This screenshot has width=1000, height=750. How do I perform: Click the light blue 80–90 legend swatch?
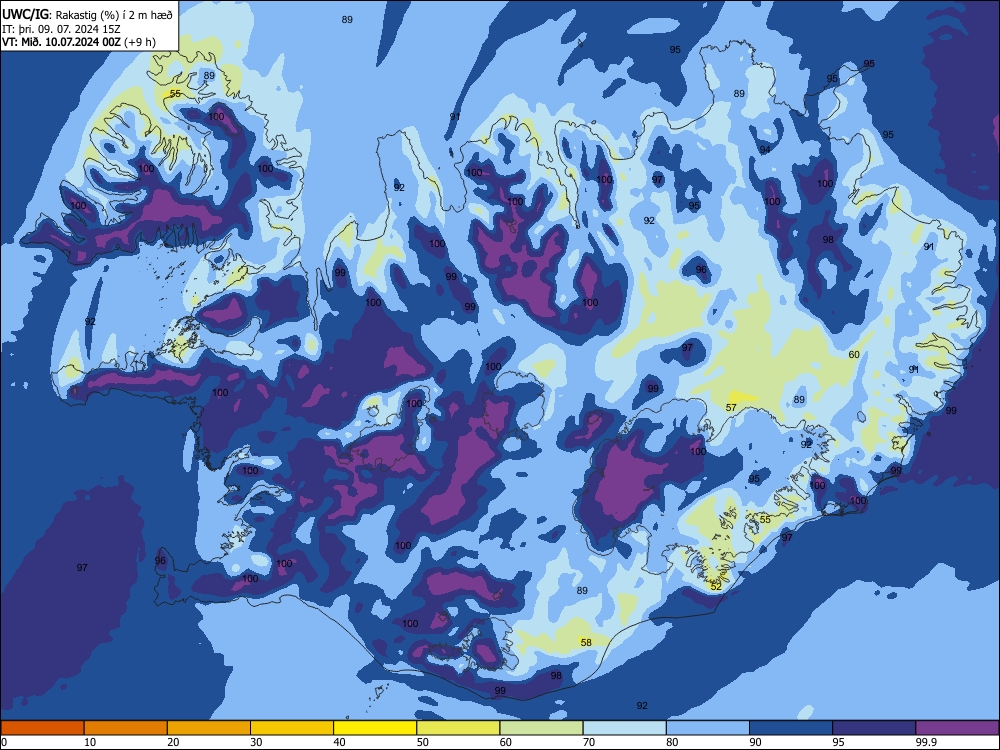click(708, 728)
